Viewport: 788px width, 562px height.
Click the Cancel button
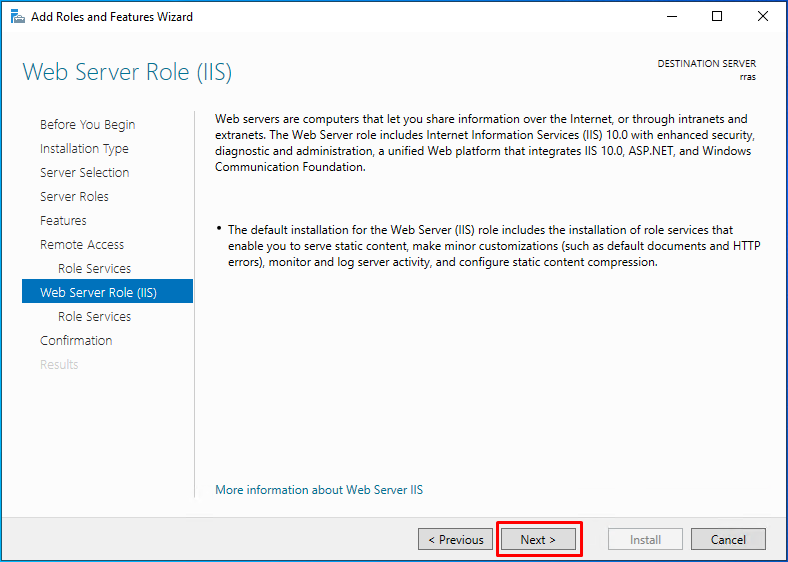point(728,539)
